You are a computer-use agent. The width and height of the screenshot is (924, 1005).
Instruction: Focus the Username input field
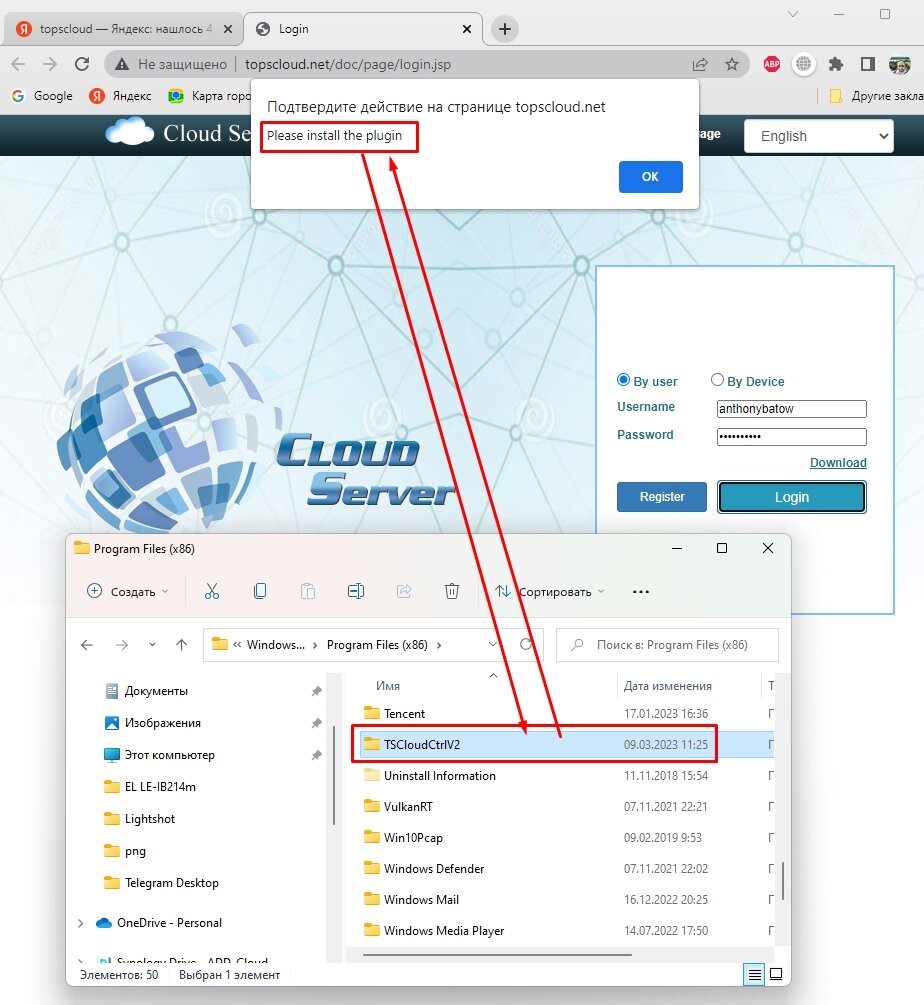(792, 409)
